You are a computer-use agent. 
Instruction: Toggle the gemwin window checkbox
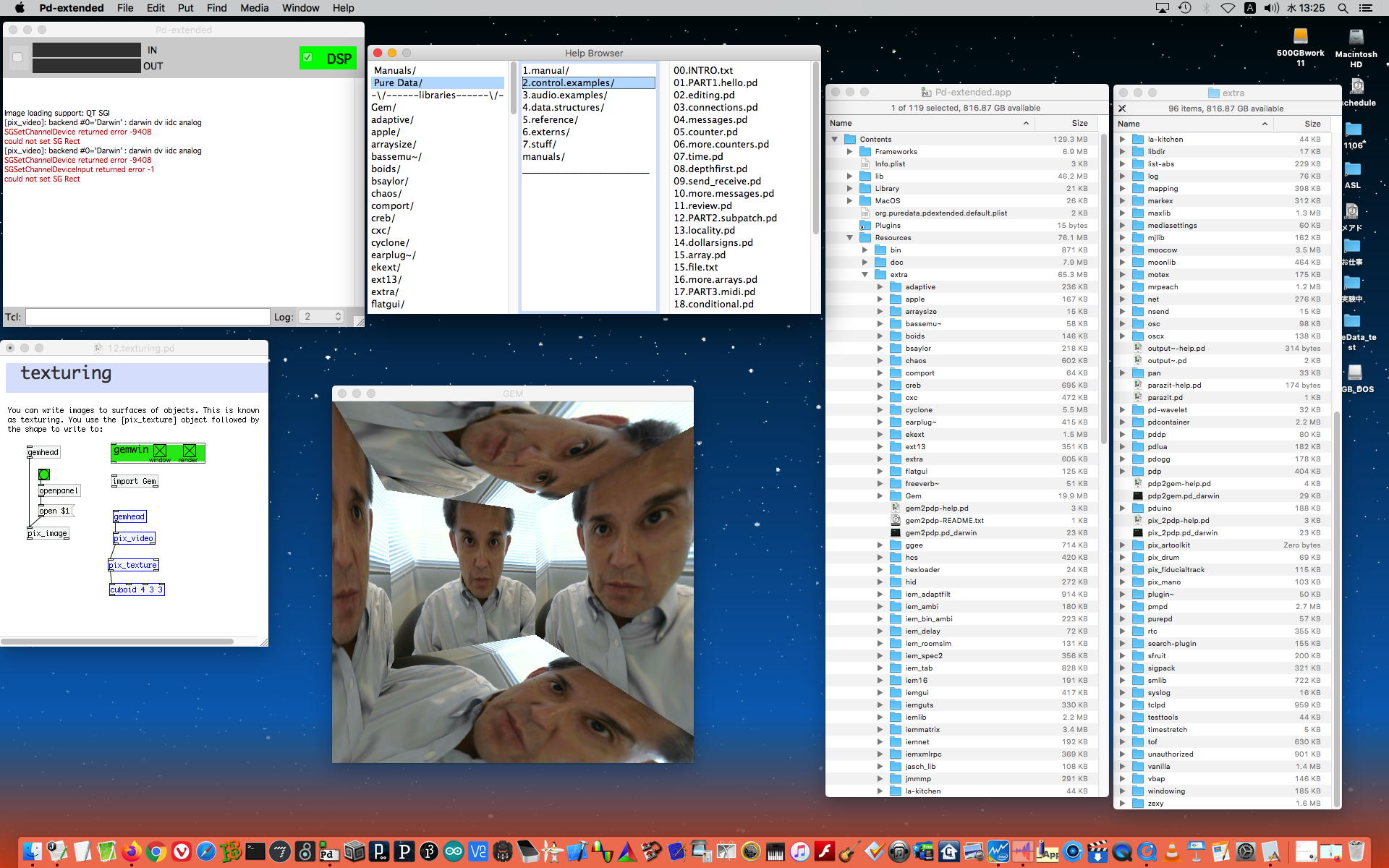pos(160,451)
